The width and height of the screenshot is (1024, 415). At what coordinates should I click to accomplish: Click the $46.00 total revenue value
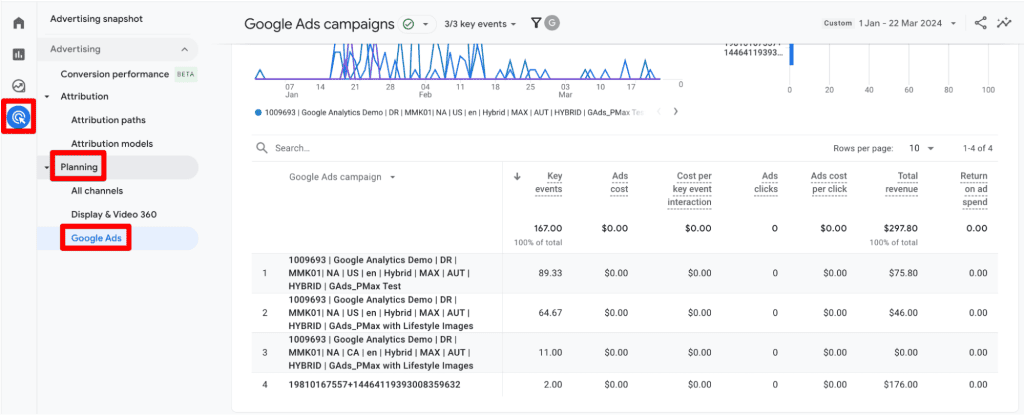tap(903, 313)
